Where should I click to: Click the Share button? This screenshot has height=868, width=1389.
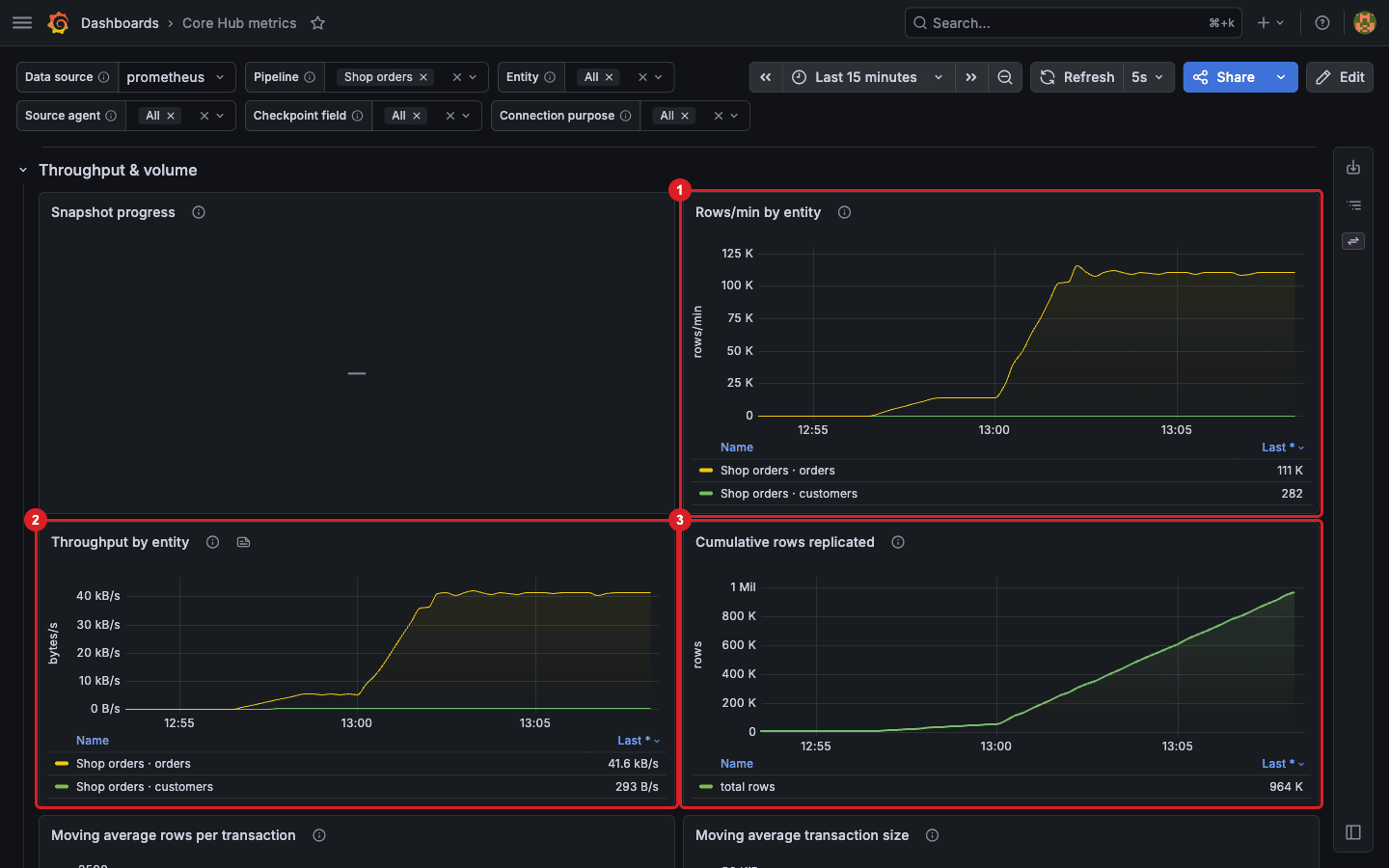(x=1224, y=77)
